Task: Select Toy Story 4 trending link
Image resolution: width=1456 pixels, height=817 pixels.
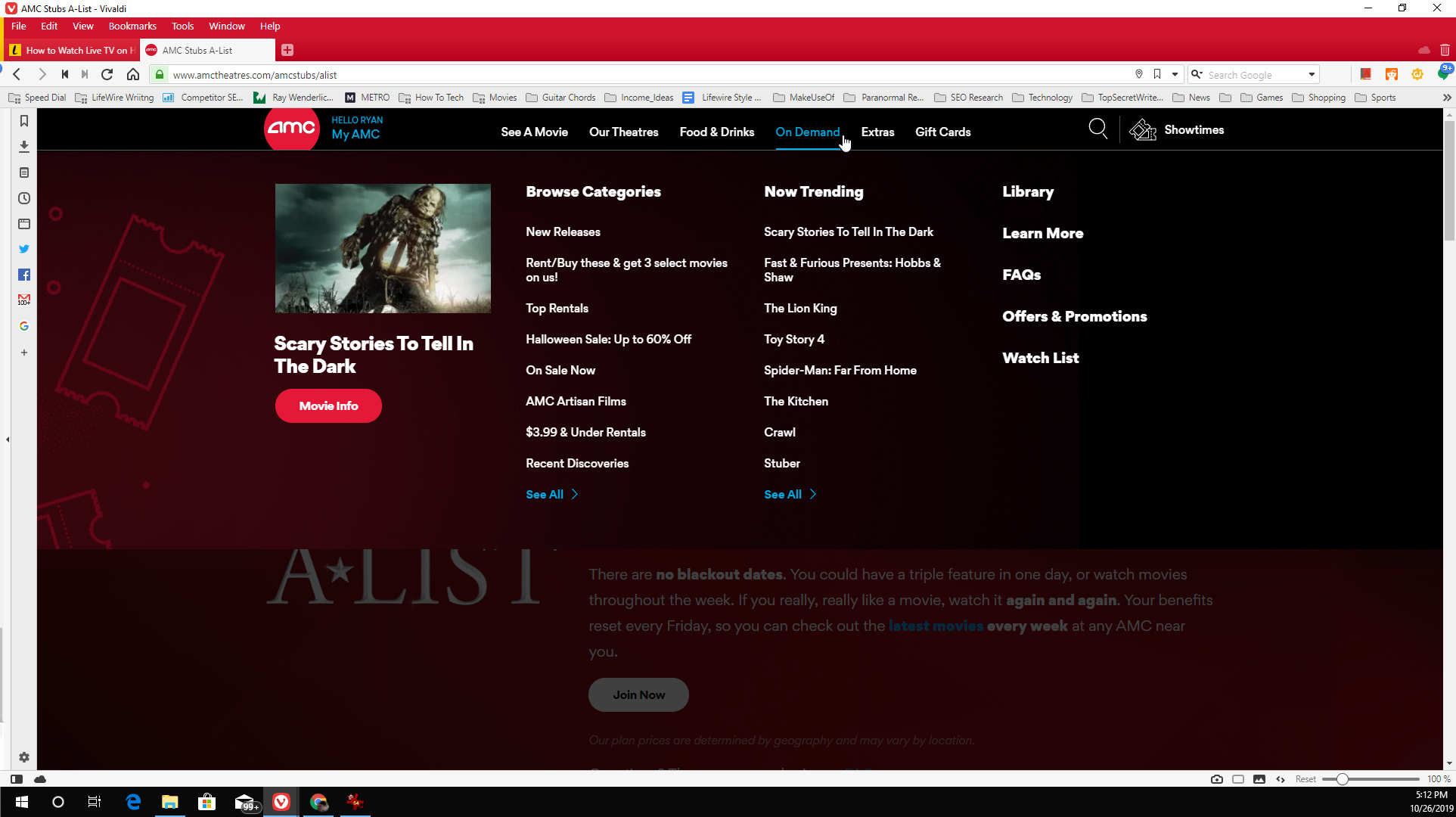Action: (794, 339)
